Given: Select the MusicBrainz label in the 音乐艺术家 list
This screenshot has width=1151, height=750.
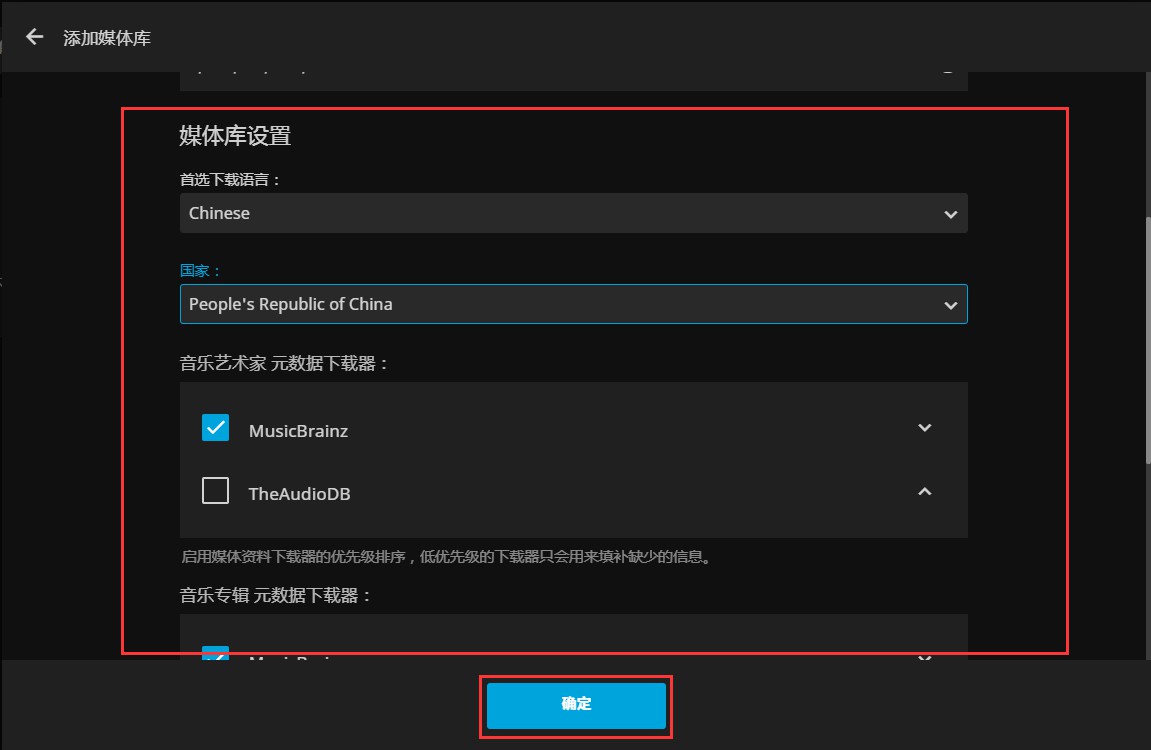Looking at the screenshot, I should (x=298, y=431).
